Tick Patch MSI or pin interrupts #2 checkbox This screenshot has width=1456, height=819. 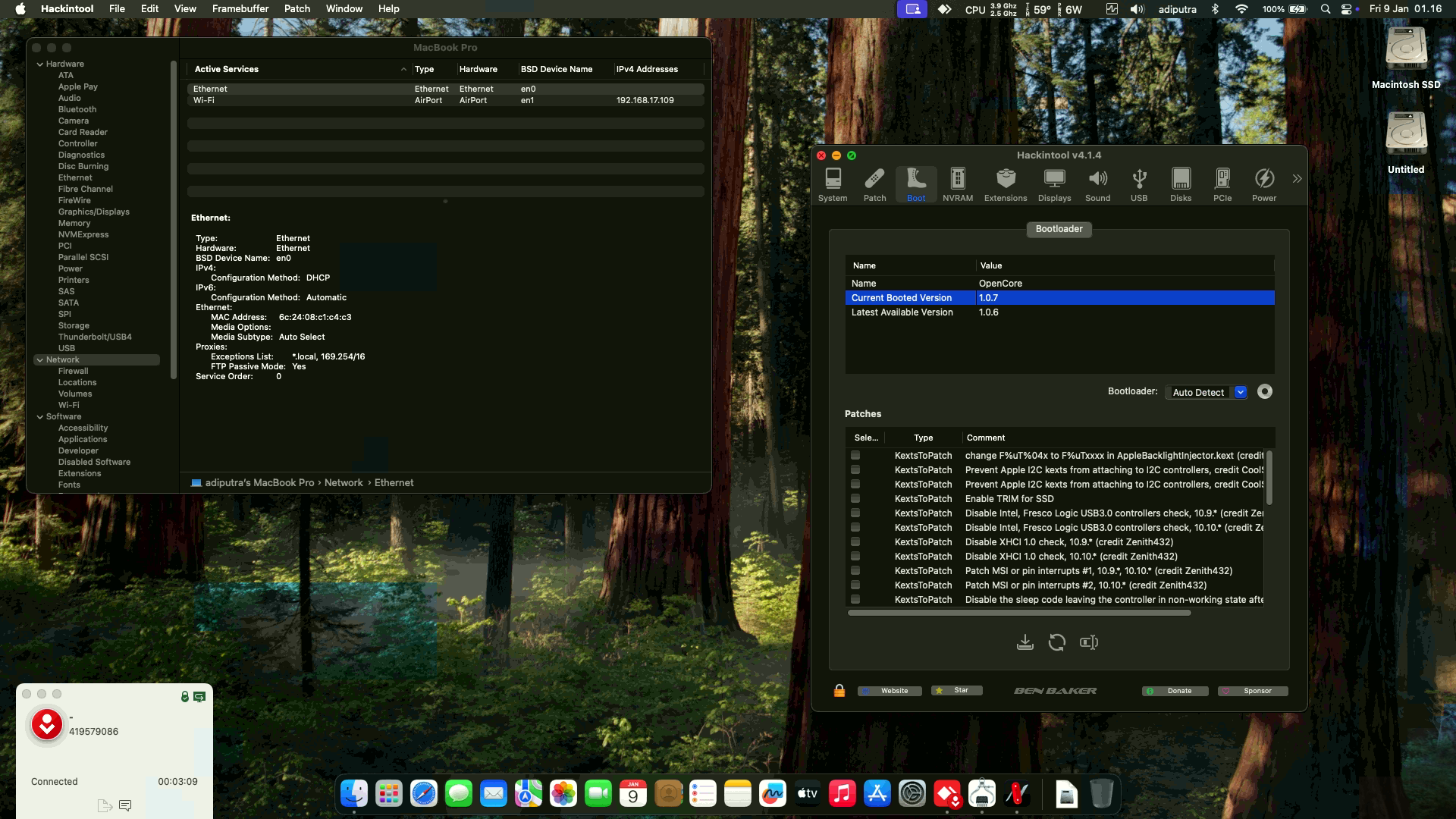point(855,585)
